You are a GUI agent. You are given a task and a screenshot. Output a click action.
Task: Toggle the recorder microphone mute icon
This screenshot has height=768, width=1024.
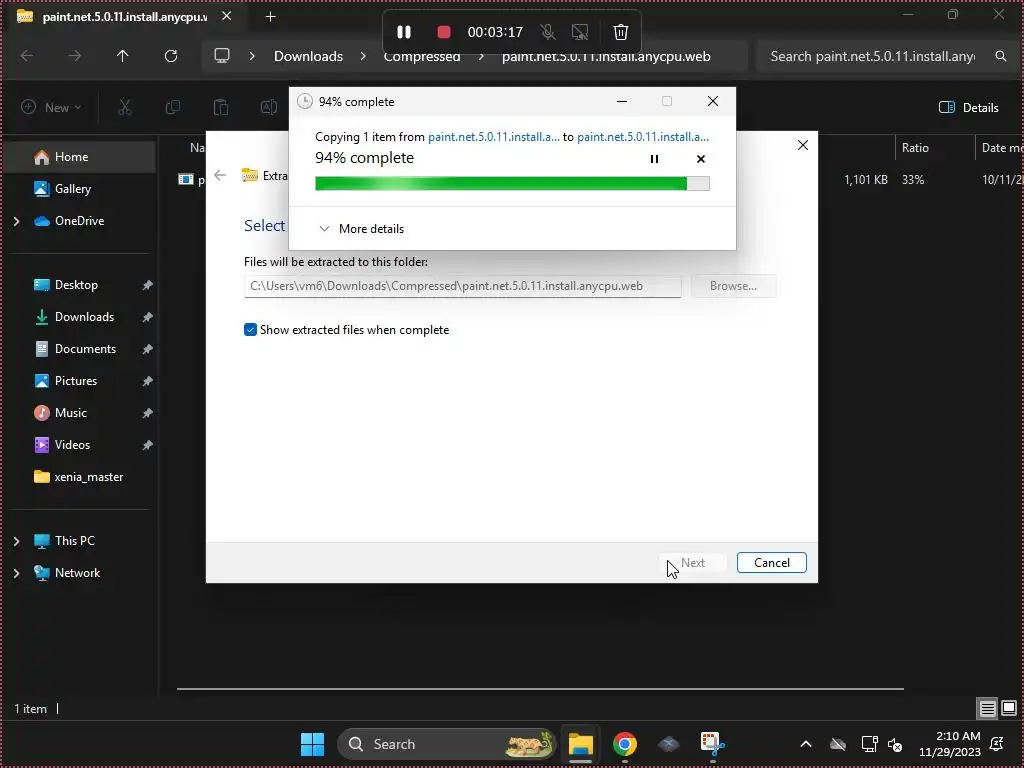[x=548, y=32]
